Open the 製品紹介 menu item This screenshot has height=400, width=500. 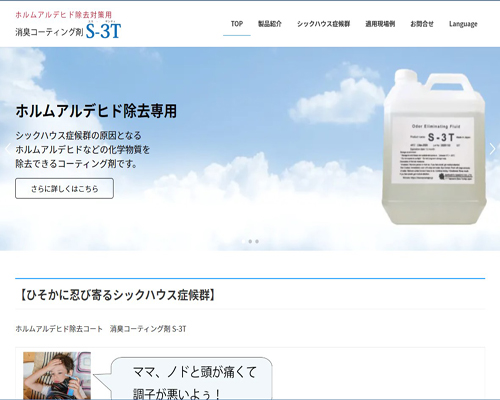pyautogui.click(x=270, y=24)
